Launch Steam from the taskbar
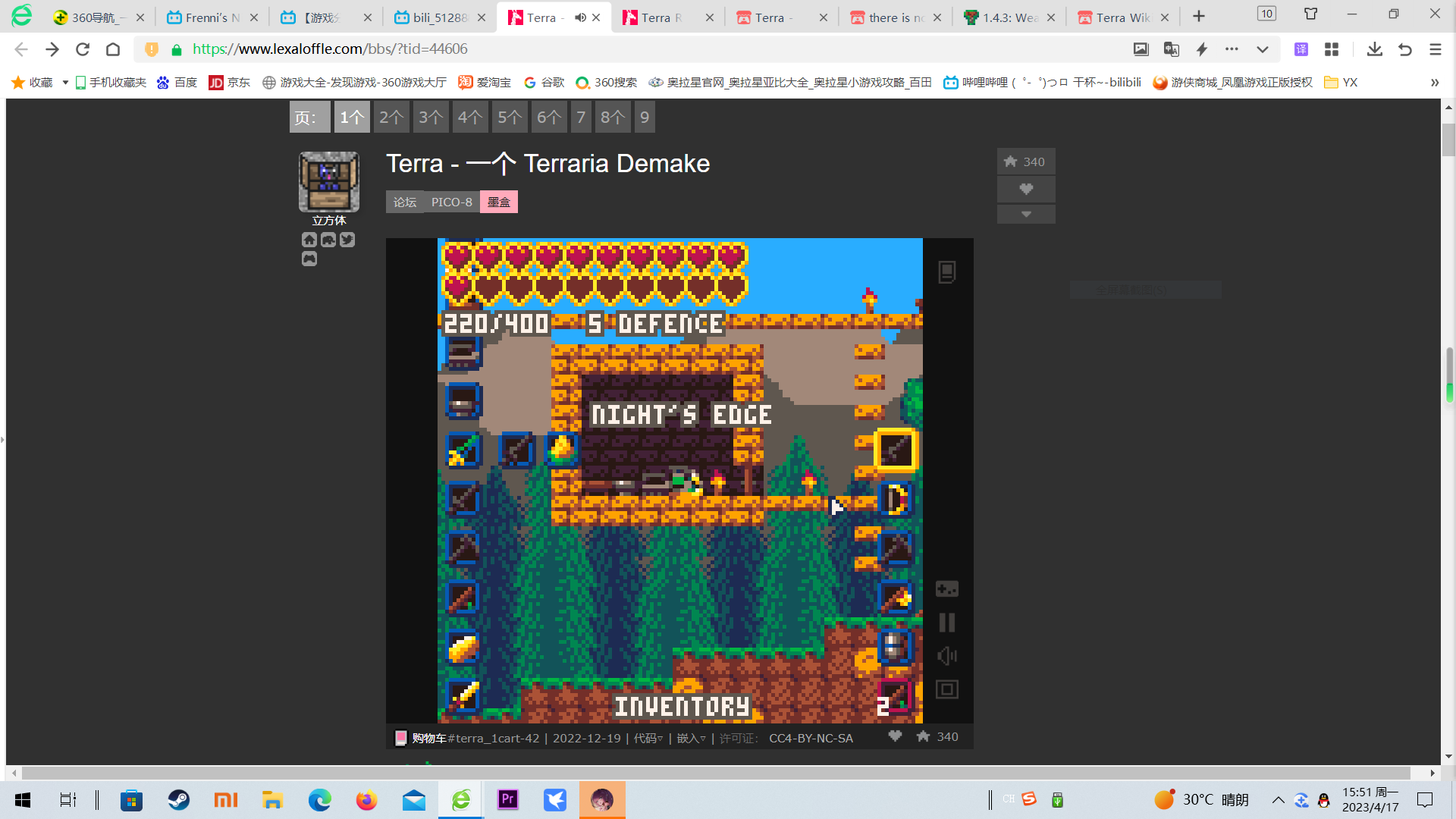 (179, 800)
